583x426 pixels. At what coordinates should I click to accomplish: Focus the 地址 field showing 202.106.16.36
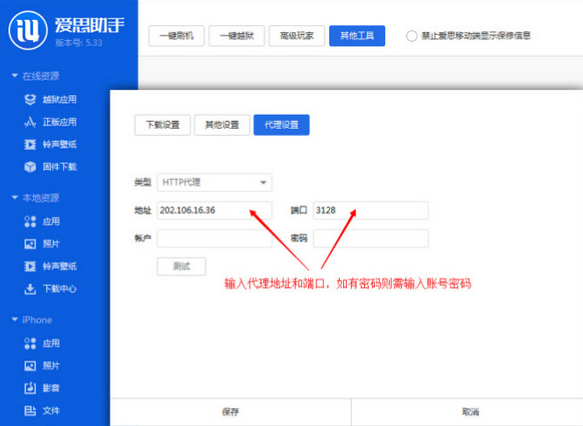tap(215, 210)
